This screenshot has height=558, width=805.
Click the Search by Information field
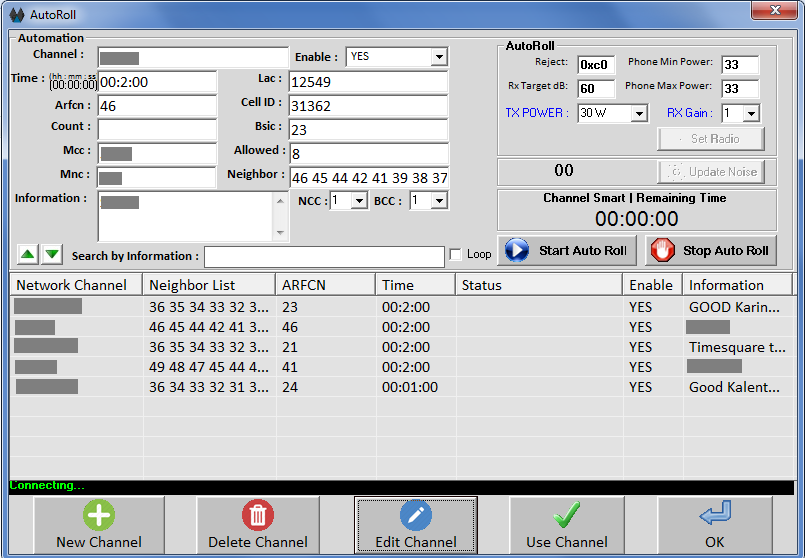[324, 257]
